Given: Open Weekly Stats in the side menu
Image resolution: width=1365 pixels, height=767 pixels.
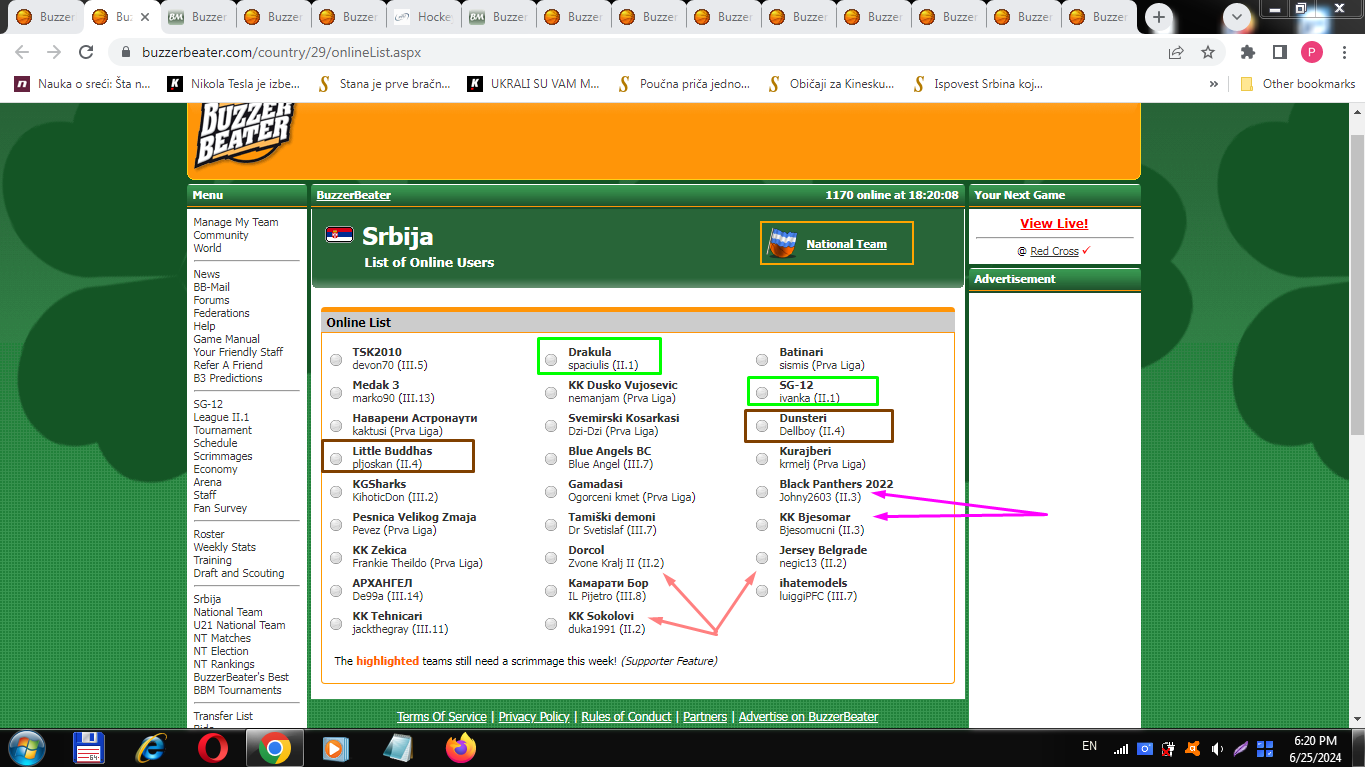Looking at the screenshot, I should [x=225, y=547].
